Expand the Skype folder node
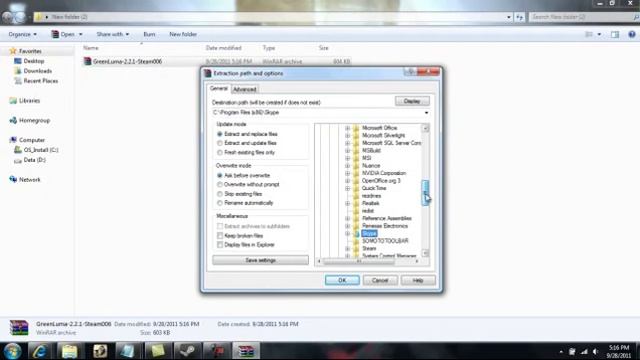 pos(347,234)
